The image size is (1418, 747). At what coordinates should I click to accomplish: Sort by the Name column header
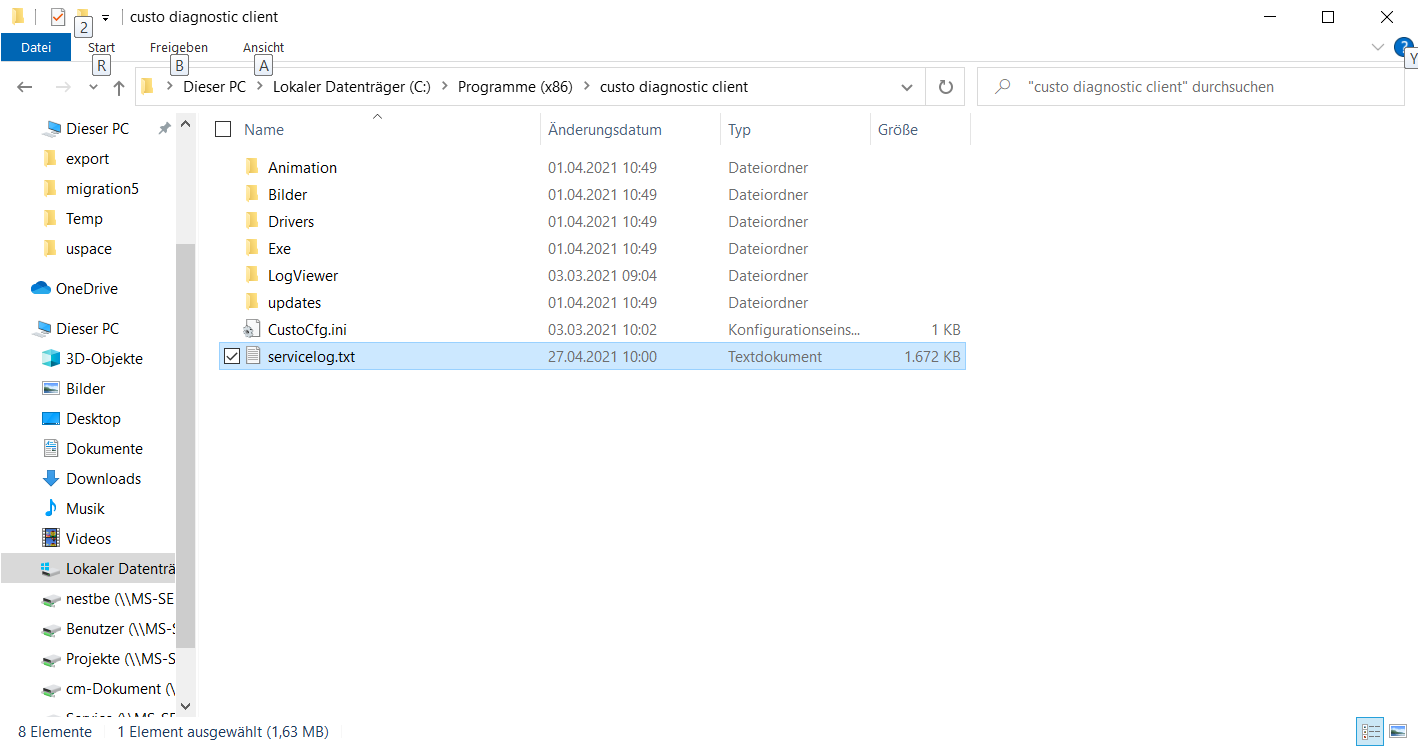pos(264,130)
